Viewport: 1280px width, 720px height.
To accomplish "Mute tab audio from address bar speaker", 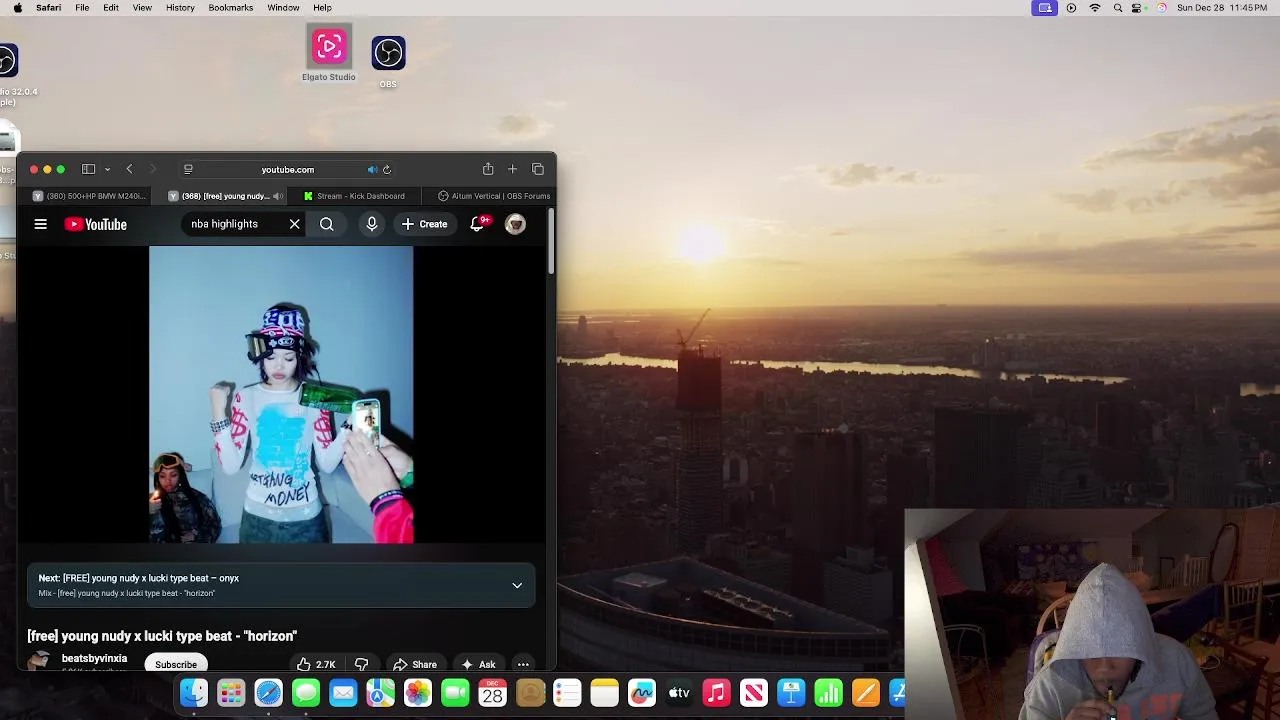I will pos(372,170).
